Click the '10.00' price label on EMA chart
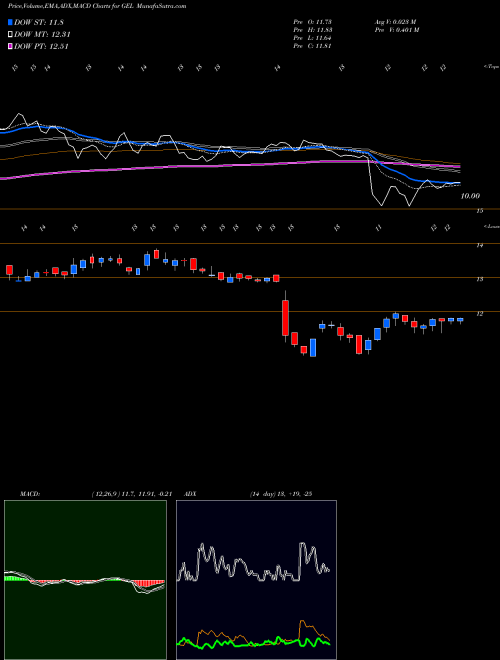This screenshot has width=500, height=660. tap(470, 196)
